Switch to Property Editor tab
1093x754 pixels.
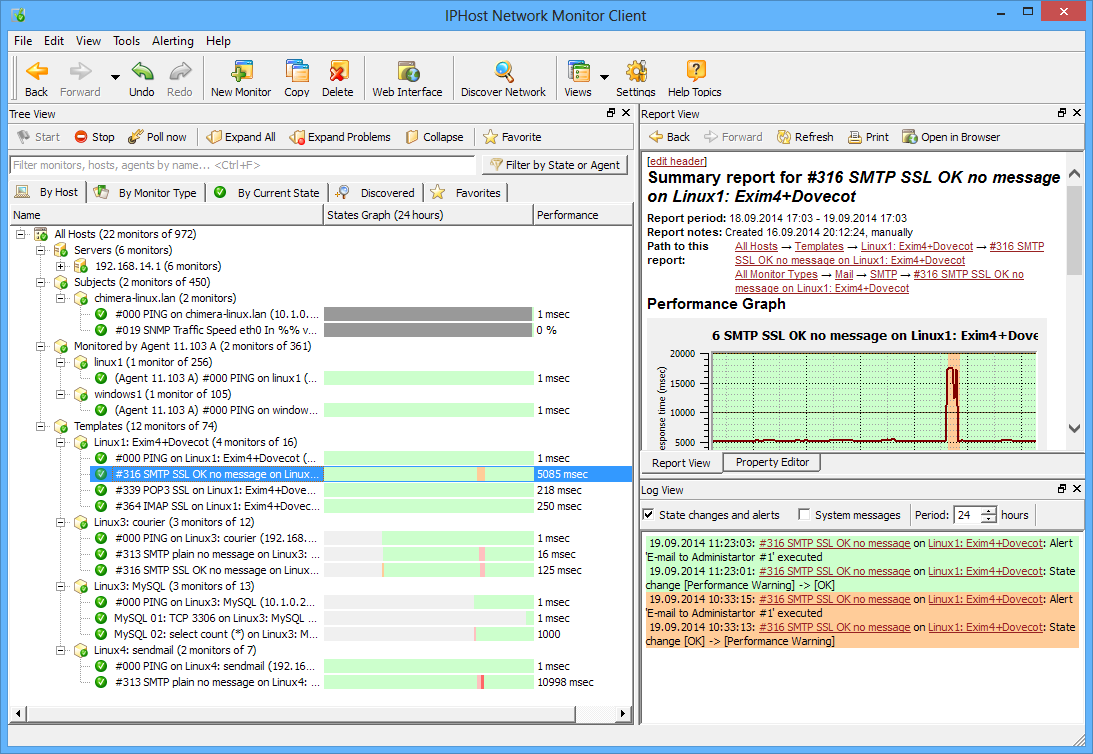pos(772,462)
